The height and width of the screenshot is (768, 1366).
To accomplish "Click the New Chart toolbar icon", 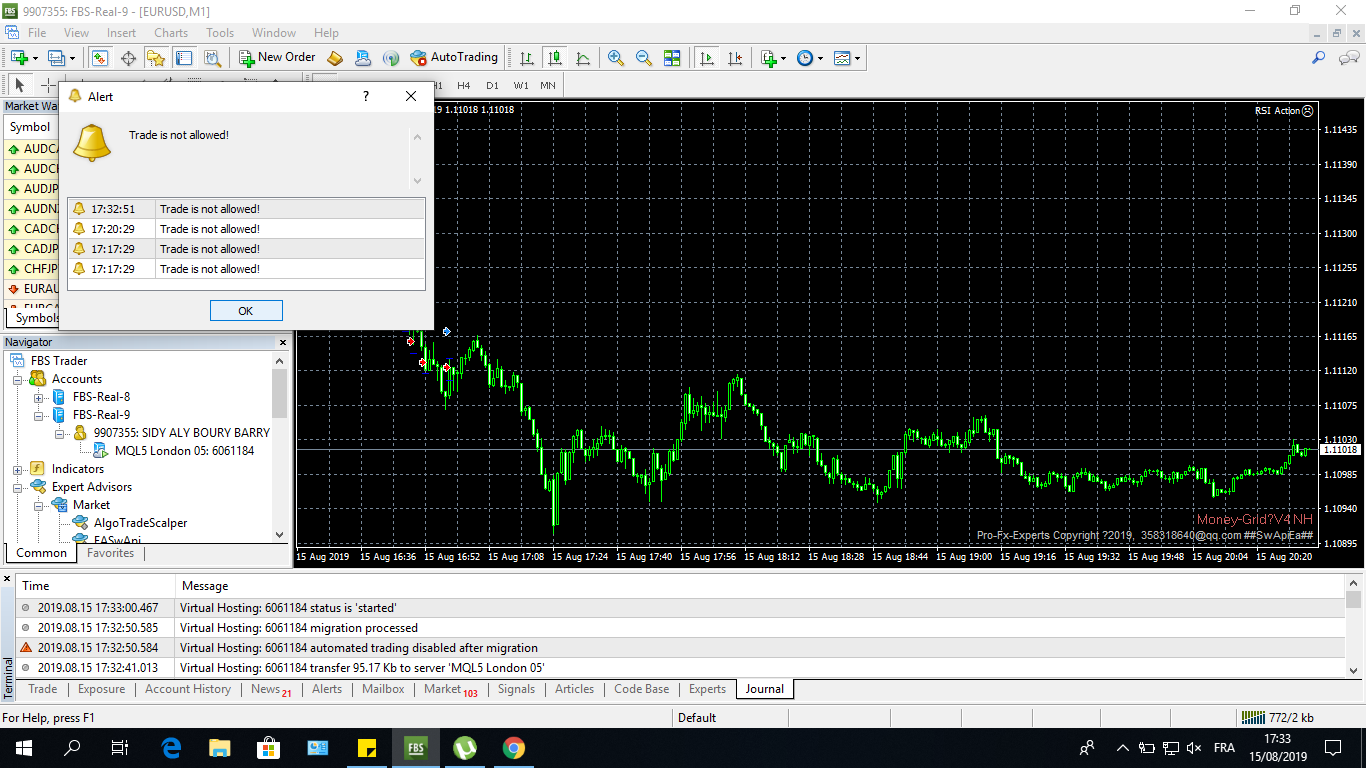I will [x=19, y=58].
